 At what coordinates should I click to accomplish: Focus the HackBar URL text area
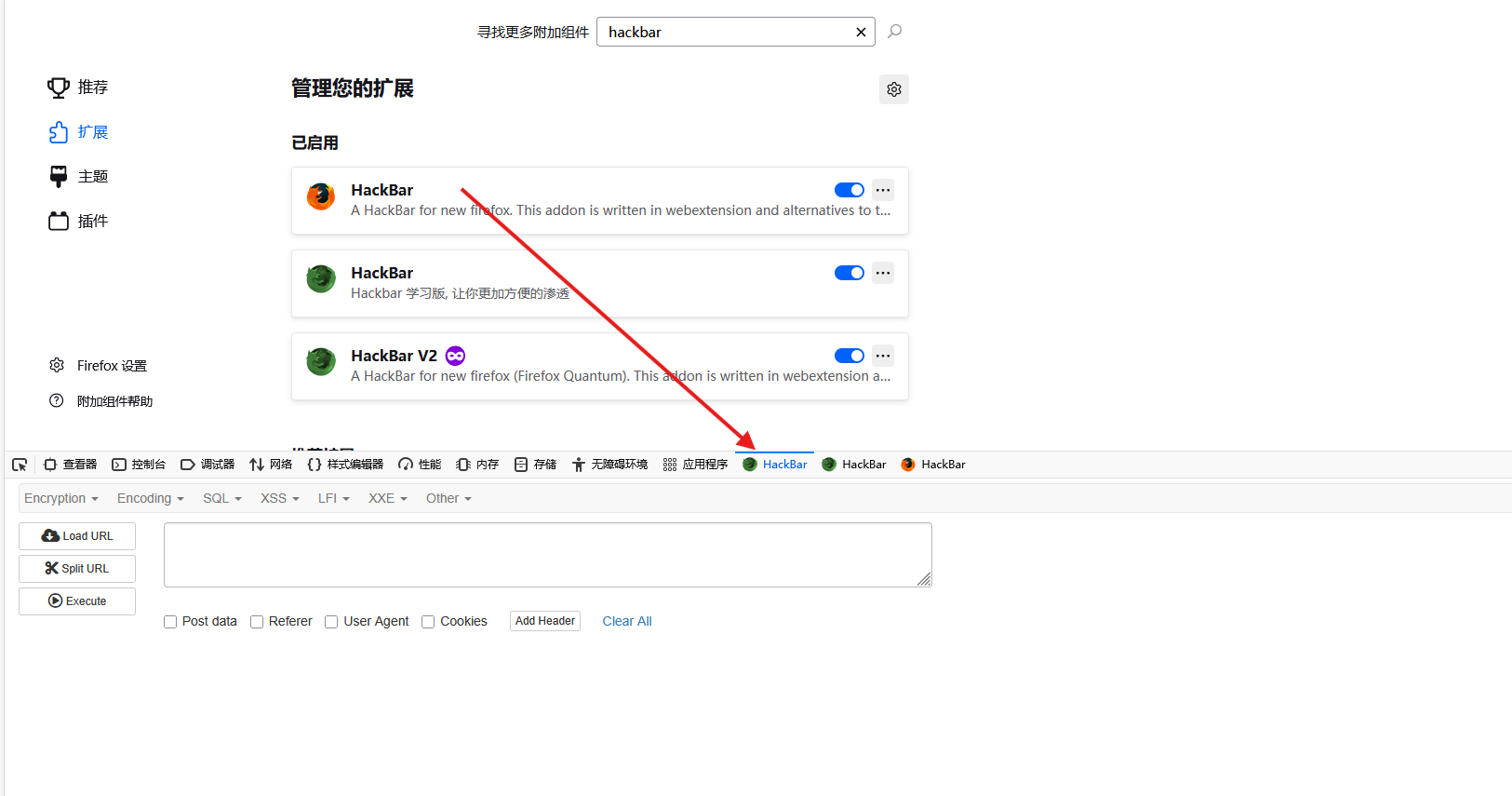click(548, 555)
